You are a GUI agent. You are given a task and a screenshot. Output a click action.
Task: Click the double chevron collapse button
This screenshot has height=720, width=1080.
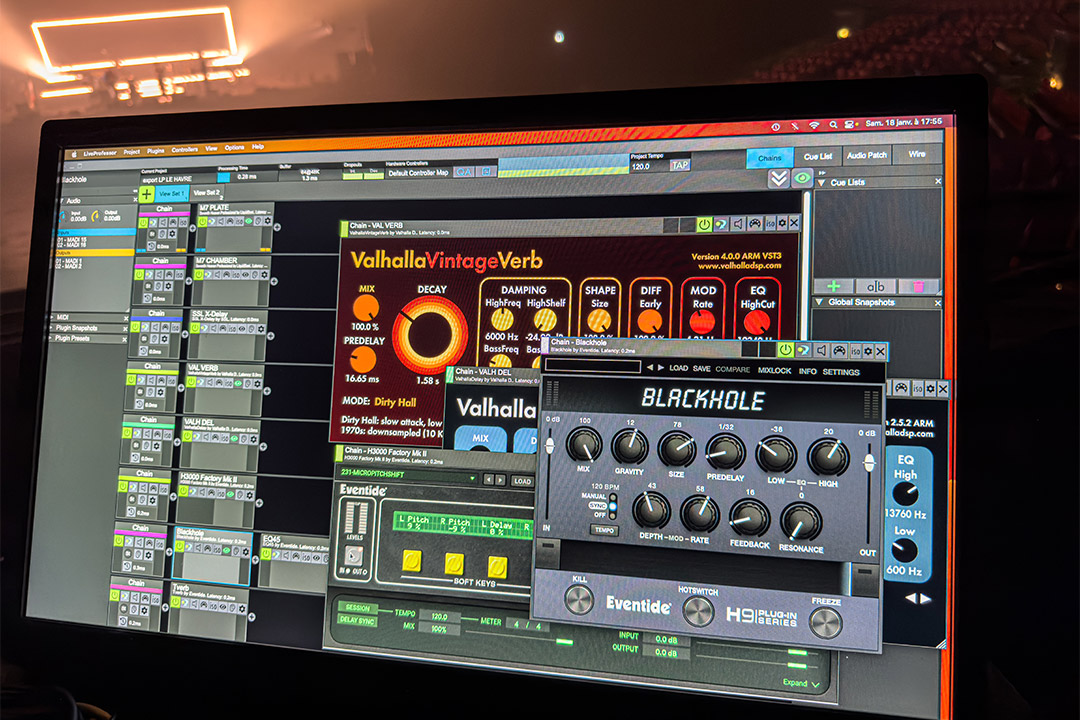(778, 178)
